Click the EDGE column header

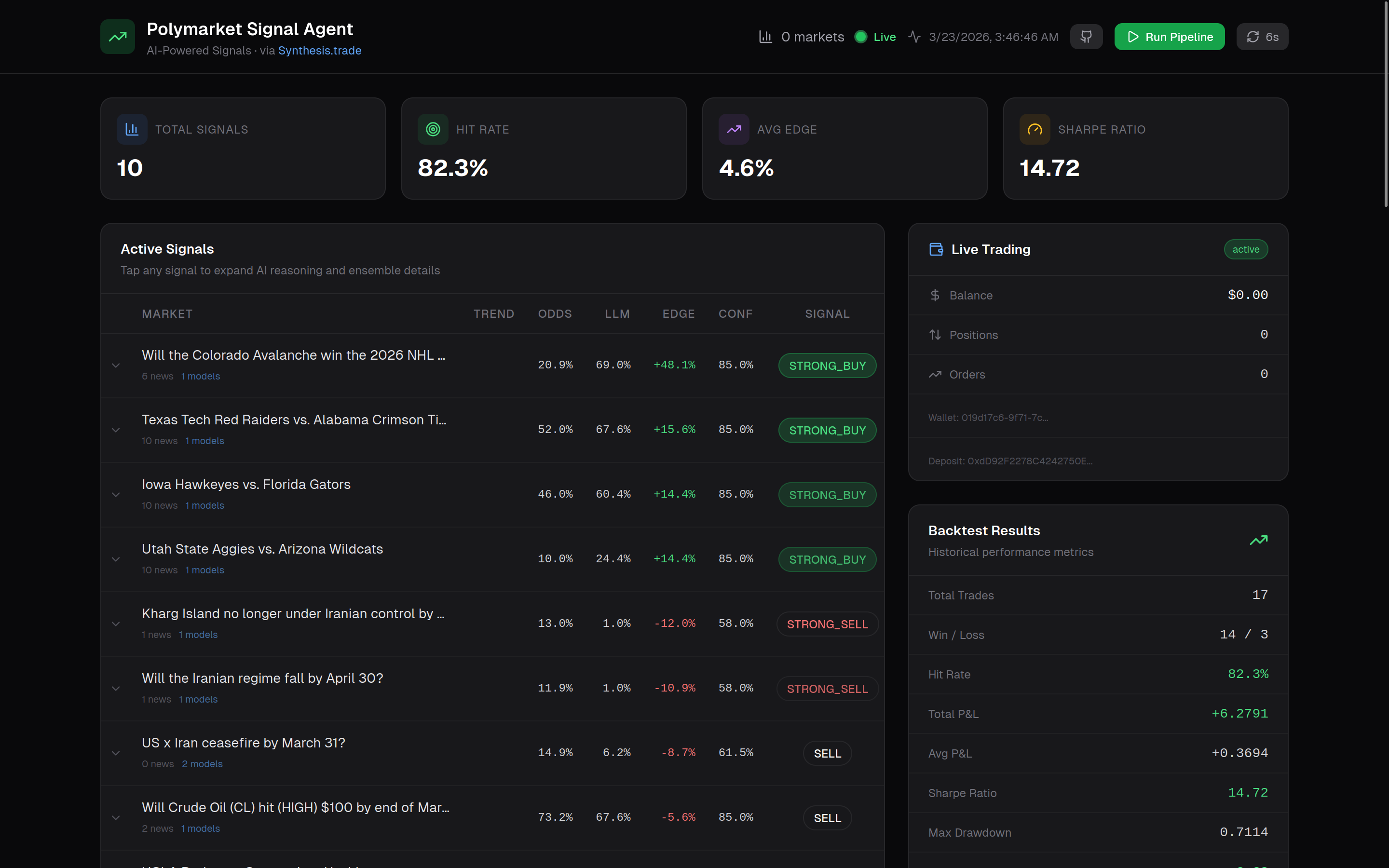678,313
